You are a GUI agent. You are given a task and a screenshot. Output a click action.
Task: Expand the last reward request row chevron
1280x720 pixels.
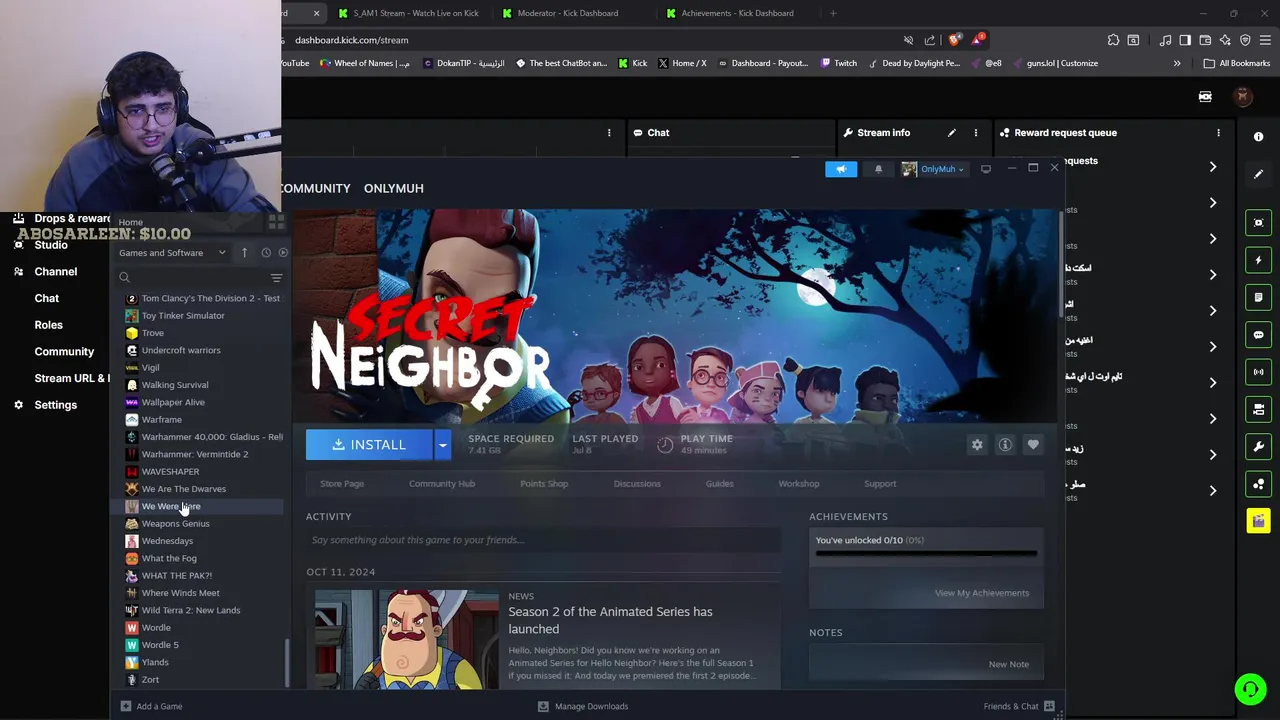1212,491
